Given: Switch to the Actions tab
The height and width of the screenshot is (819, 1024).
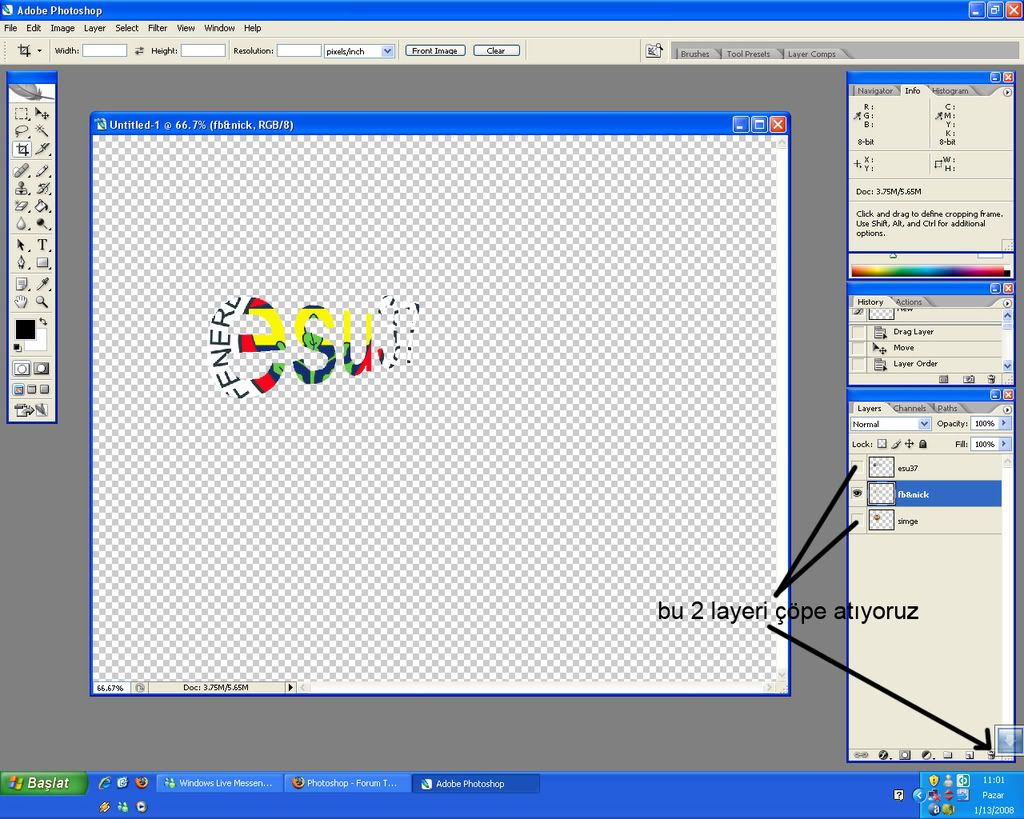Looking at the screenshot, I should (908, 302).
